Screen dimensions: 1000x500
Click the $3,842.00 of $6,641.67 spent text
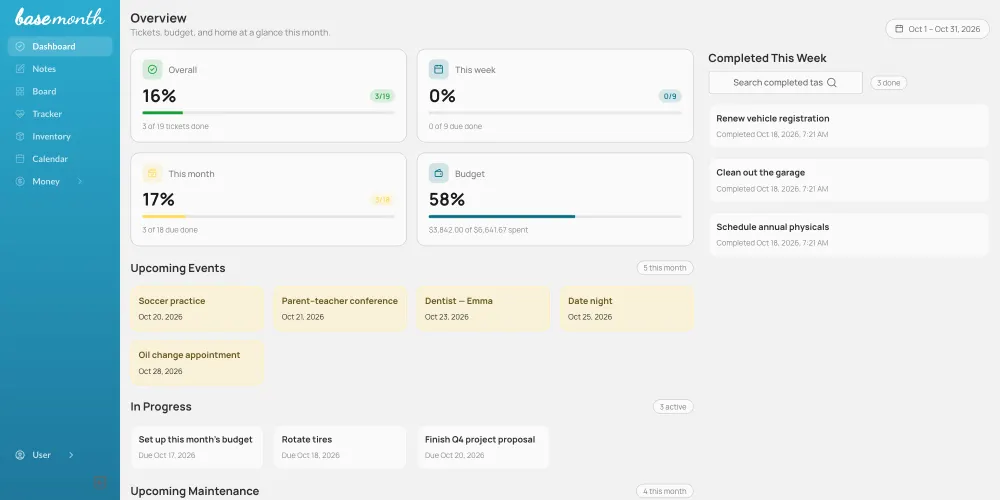pyautogui.click(x=478, y=230)
